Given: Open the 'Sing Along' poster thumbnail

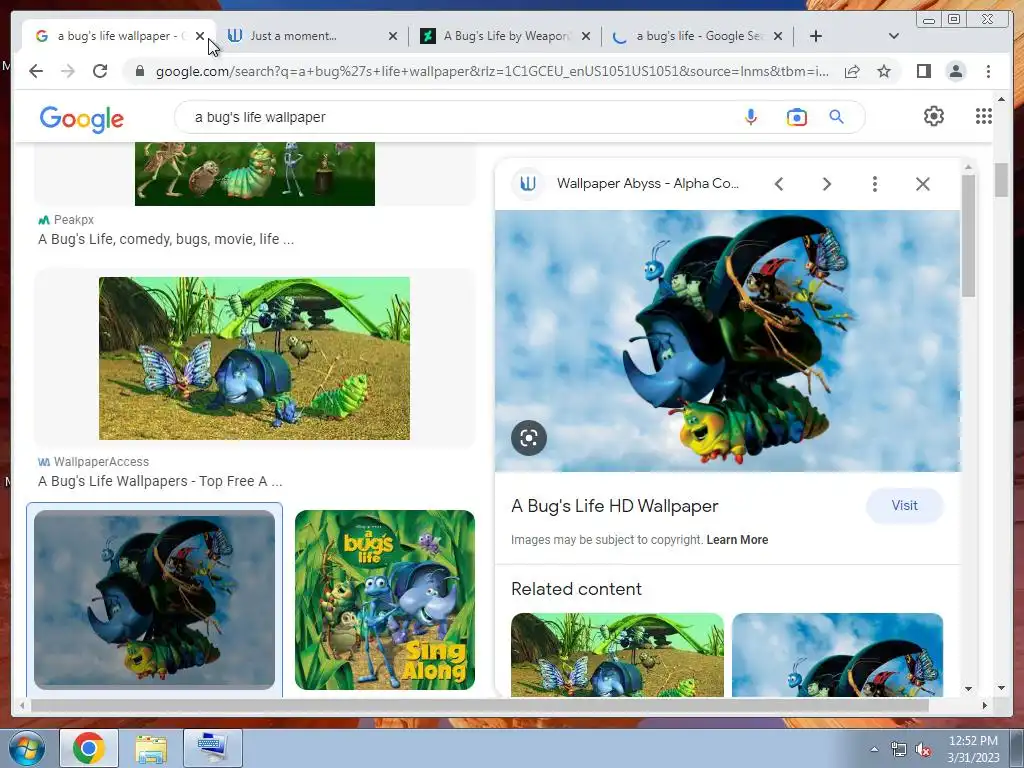Looking at the screenshot, I should point(385,600).
